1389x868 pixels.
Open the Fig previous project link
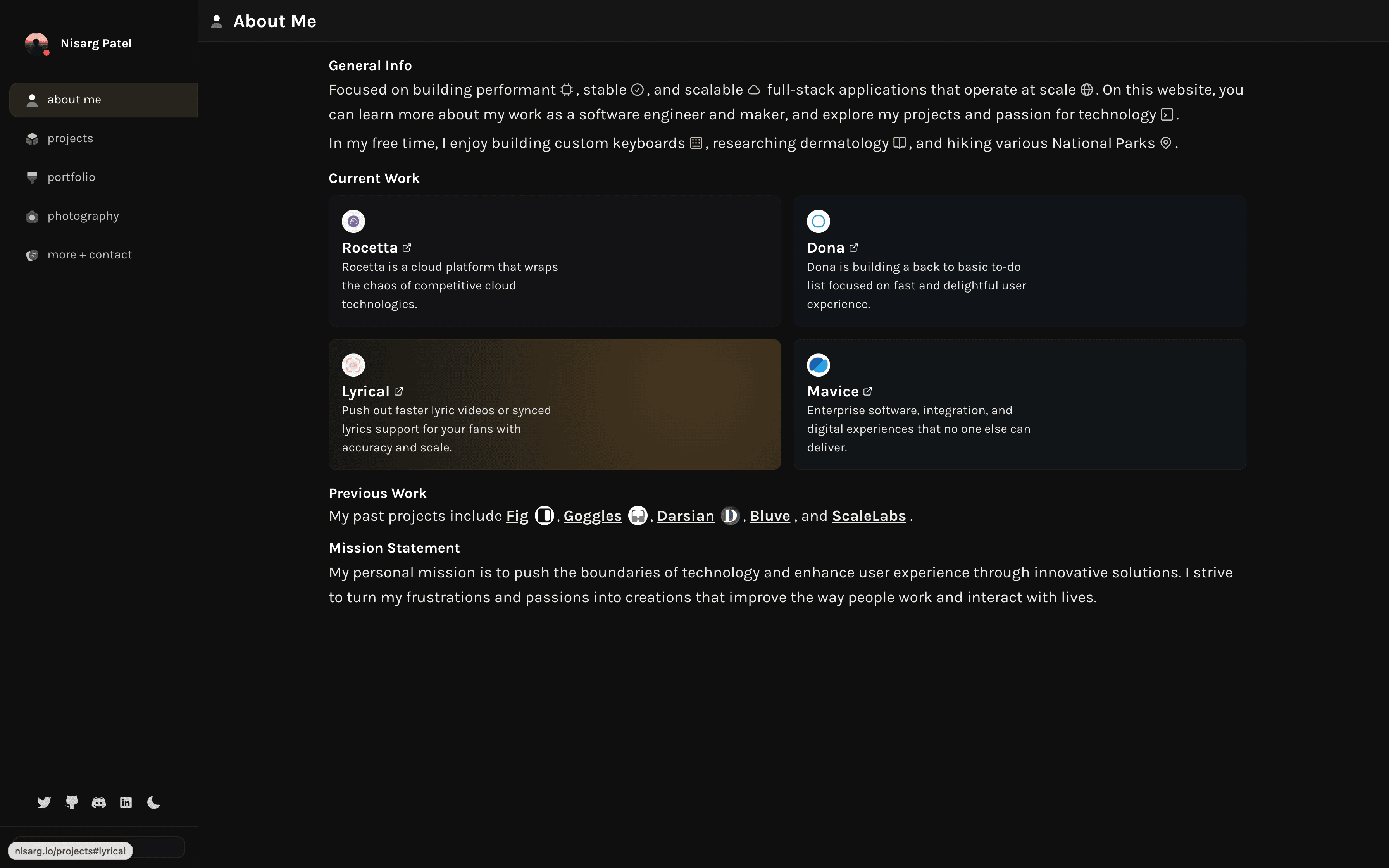point(517,516)
